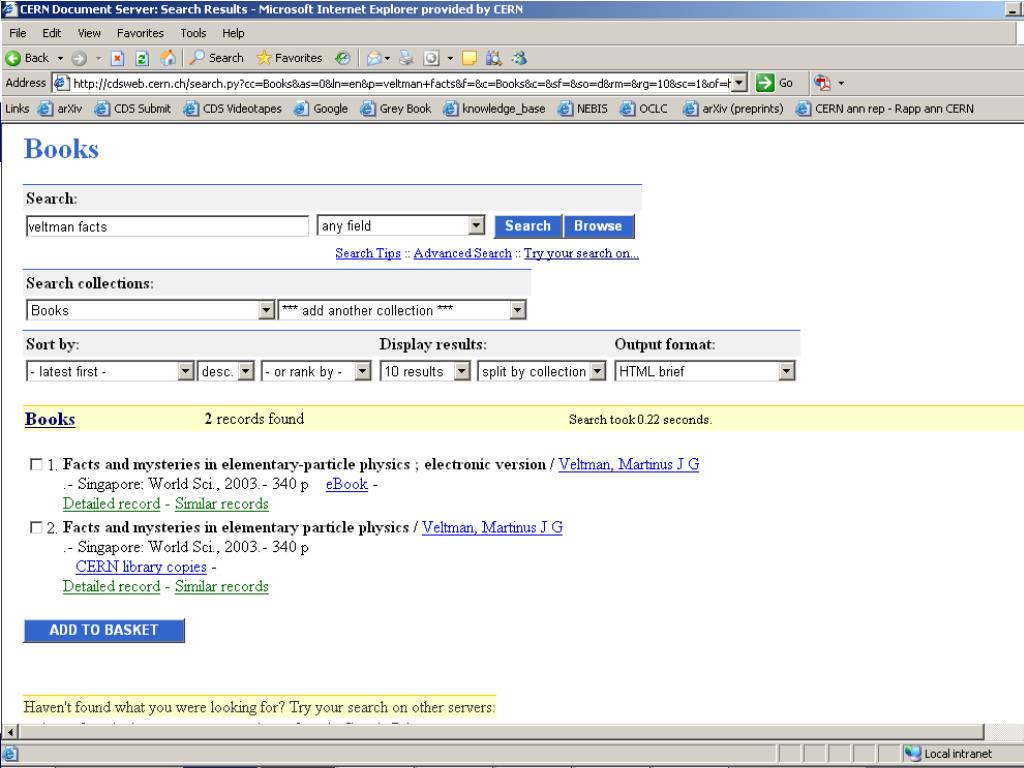Click the Adobe PDF toolbar icon

click(822, 83)
